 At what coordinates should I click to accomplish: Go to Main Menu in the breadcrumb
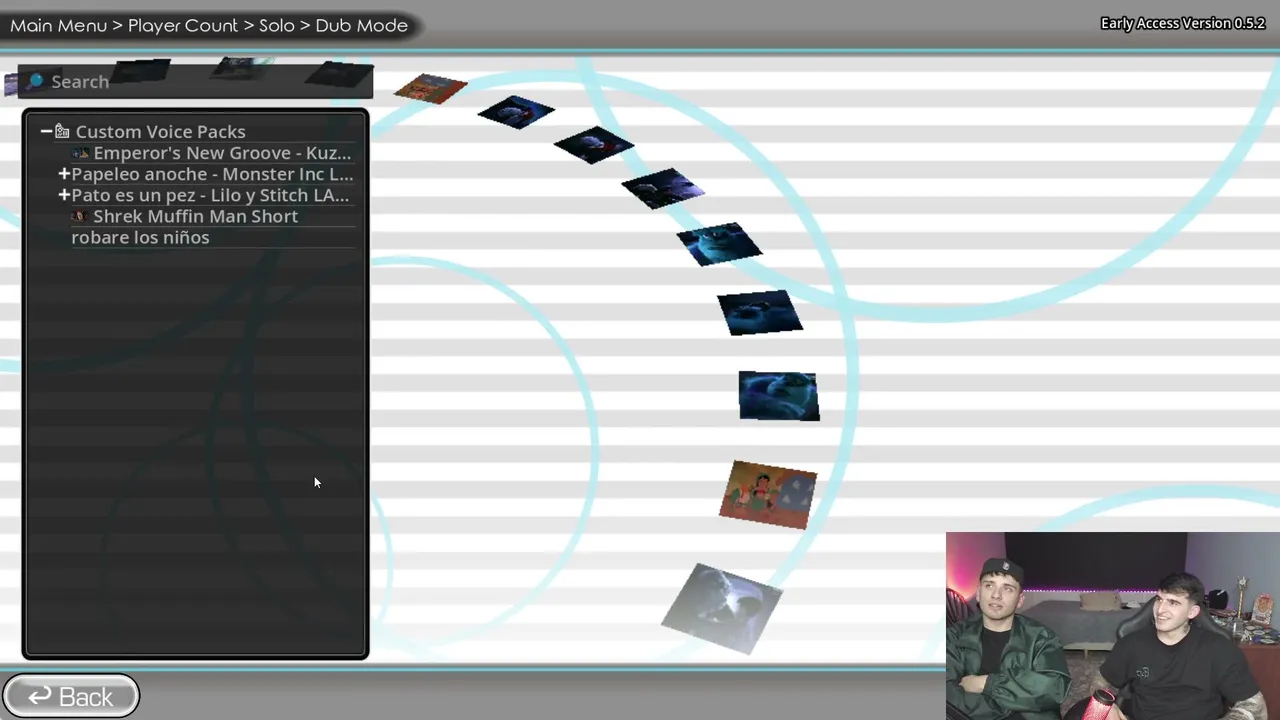pos(58,25)
